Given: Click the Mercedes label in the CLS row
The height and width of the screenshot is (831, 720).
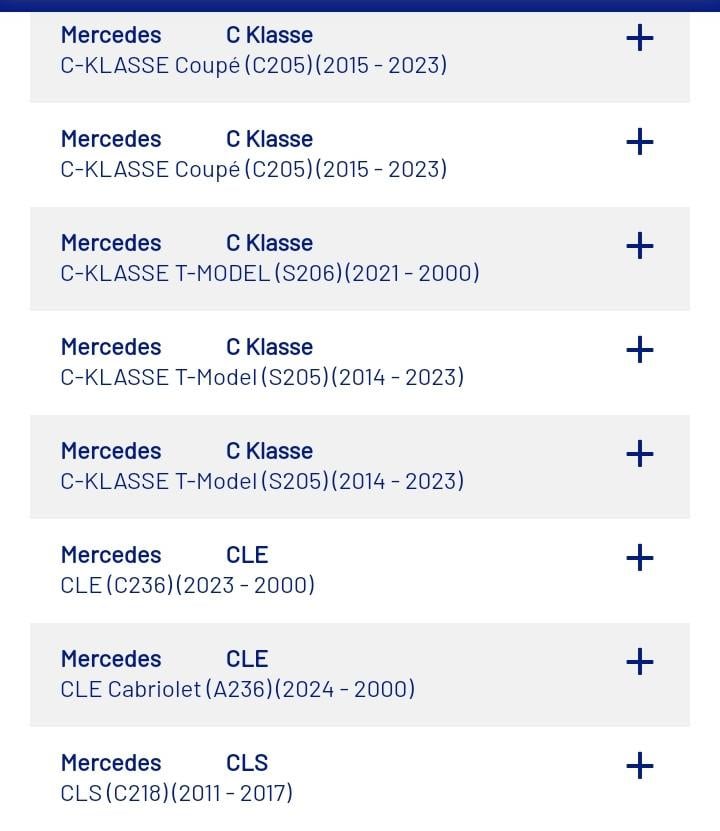Looking at the screenshot, I should click(x=110, y=763).
